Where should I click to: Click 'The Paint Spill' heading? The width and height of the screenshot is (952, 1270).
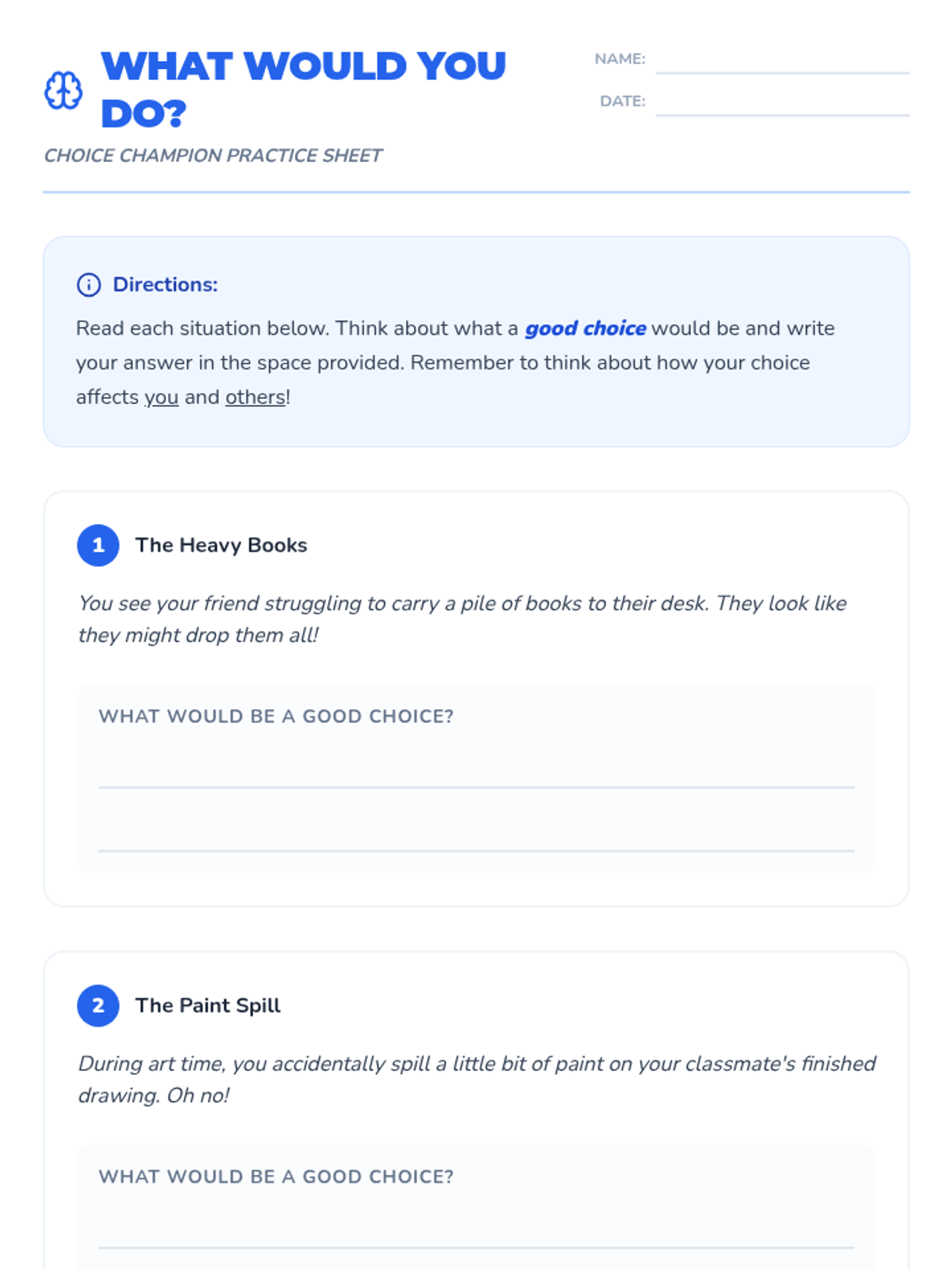(208, 1006)
